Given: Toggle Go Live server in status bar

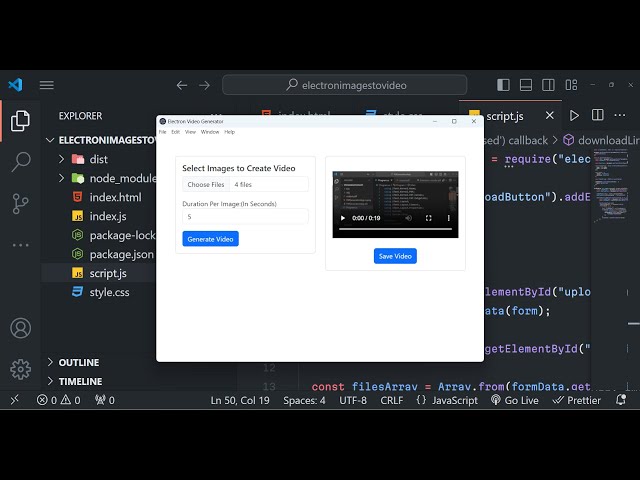Looking at the screenshot, I should pos(514,400).
